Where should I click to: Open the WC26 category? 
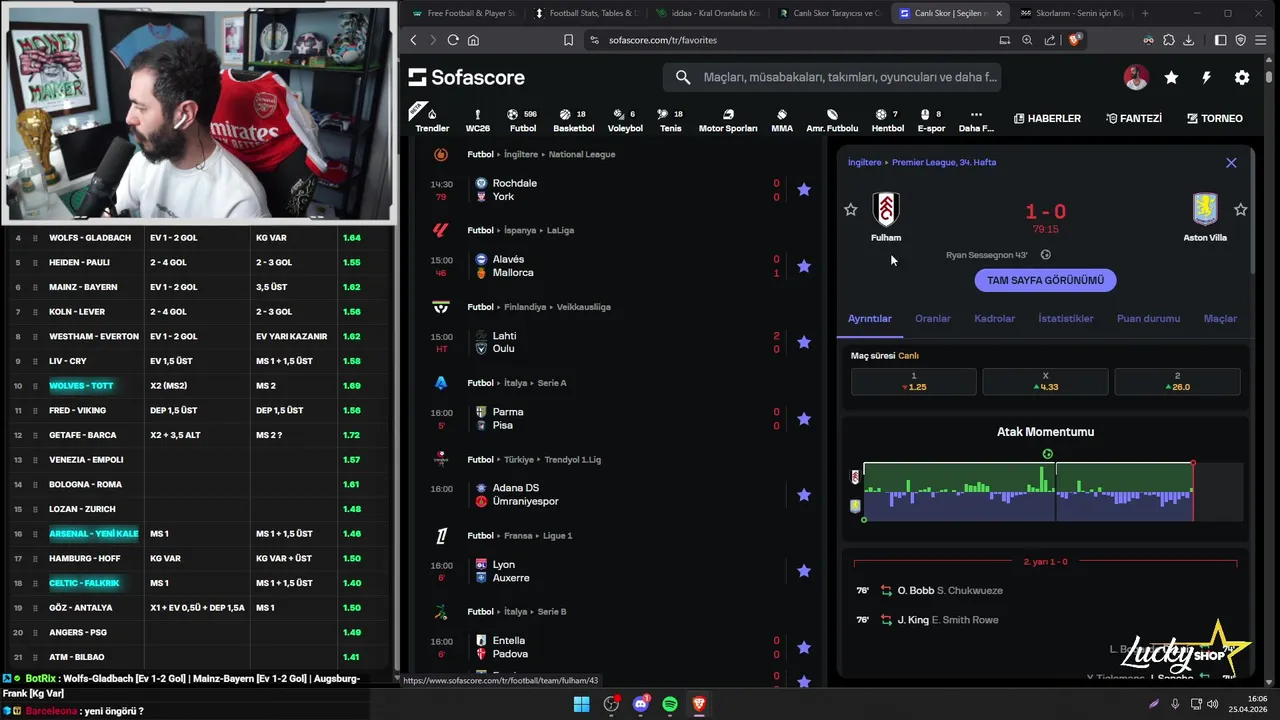tap(478, 119)
